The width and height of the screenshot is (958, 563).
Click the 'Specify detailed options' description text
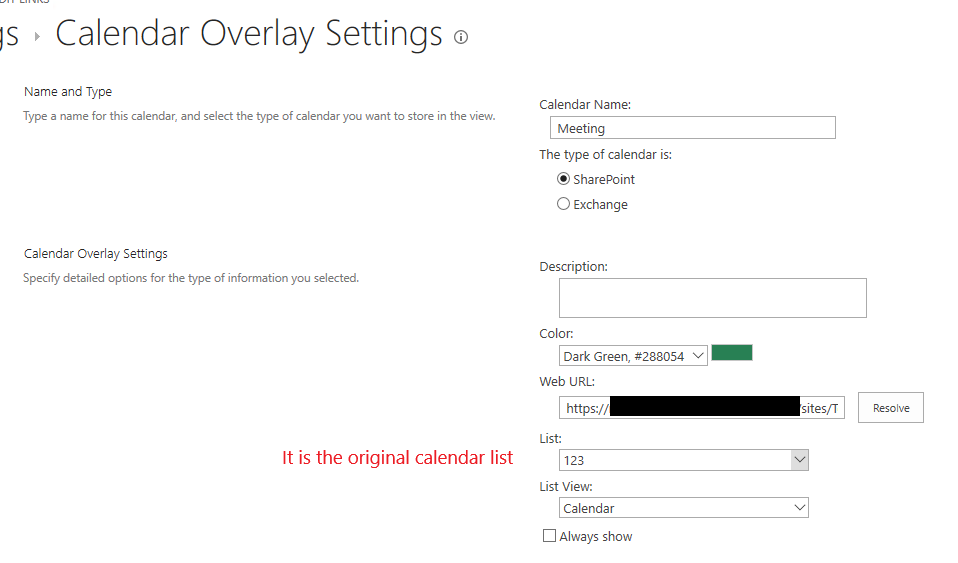coord(191,278)
